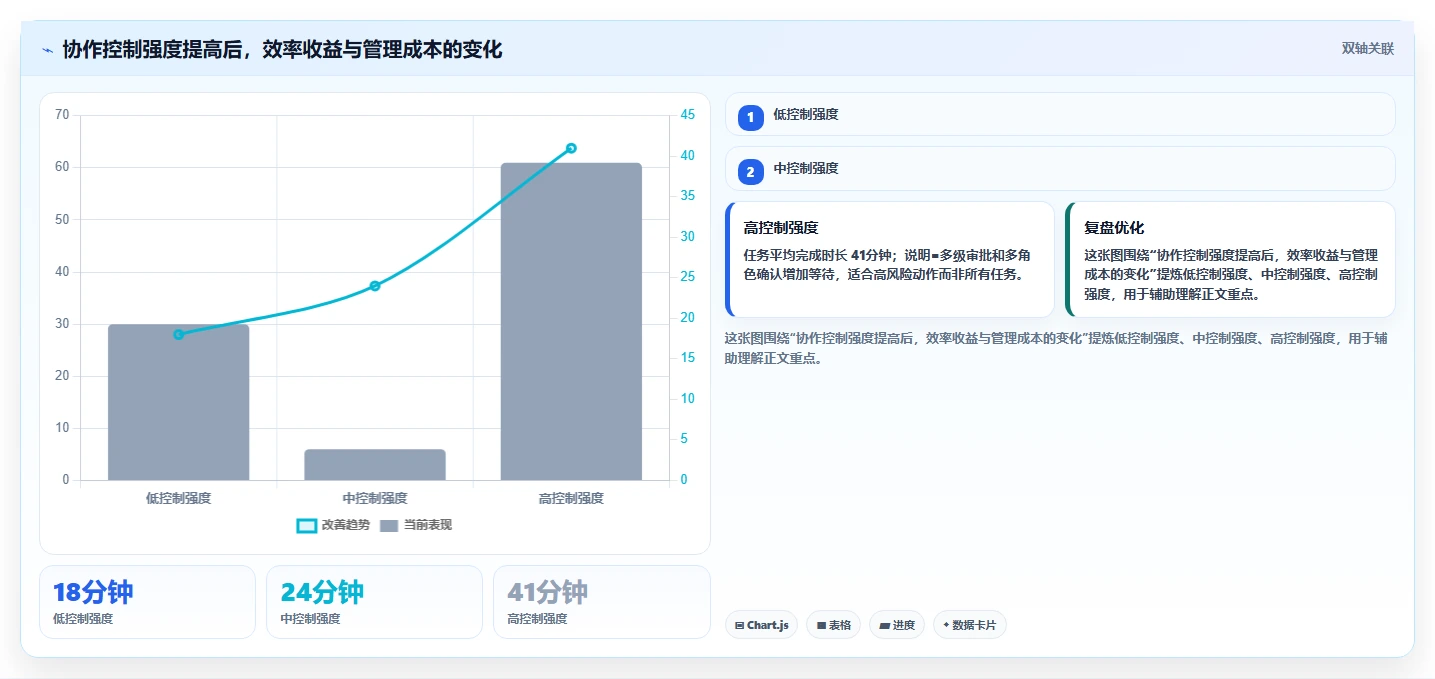Click the 中控制强度 short bar
The height and width of the screenshot is (679, 1435).
[375, 465]
